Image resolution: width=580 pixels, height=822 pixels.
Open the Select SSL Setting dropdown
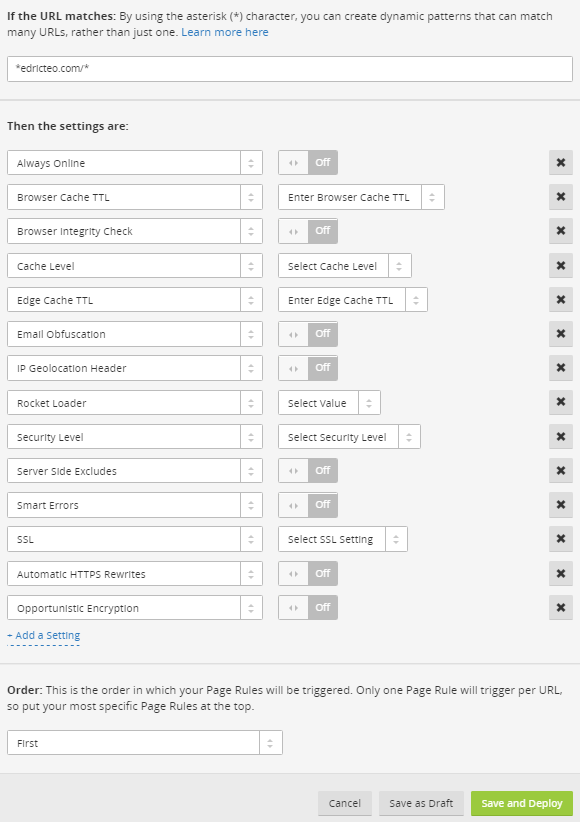[342, 539]
